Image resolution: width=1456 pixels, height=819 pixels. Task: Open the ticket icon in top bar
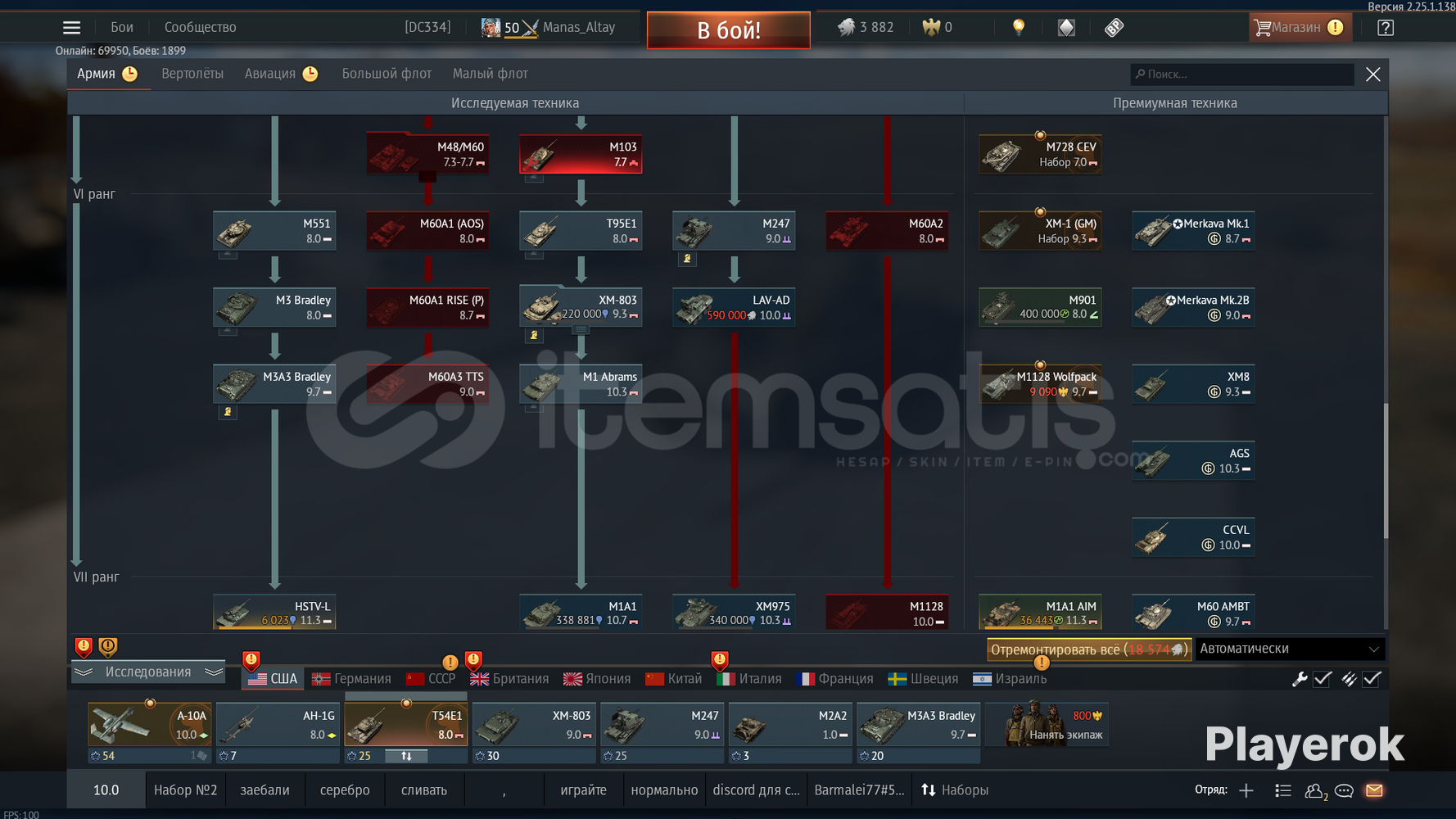[x=1114, y=27]
